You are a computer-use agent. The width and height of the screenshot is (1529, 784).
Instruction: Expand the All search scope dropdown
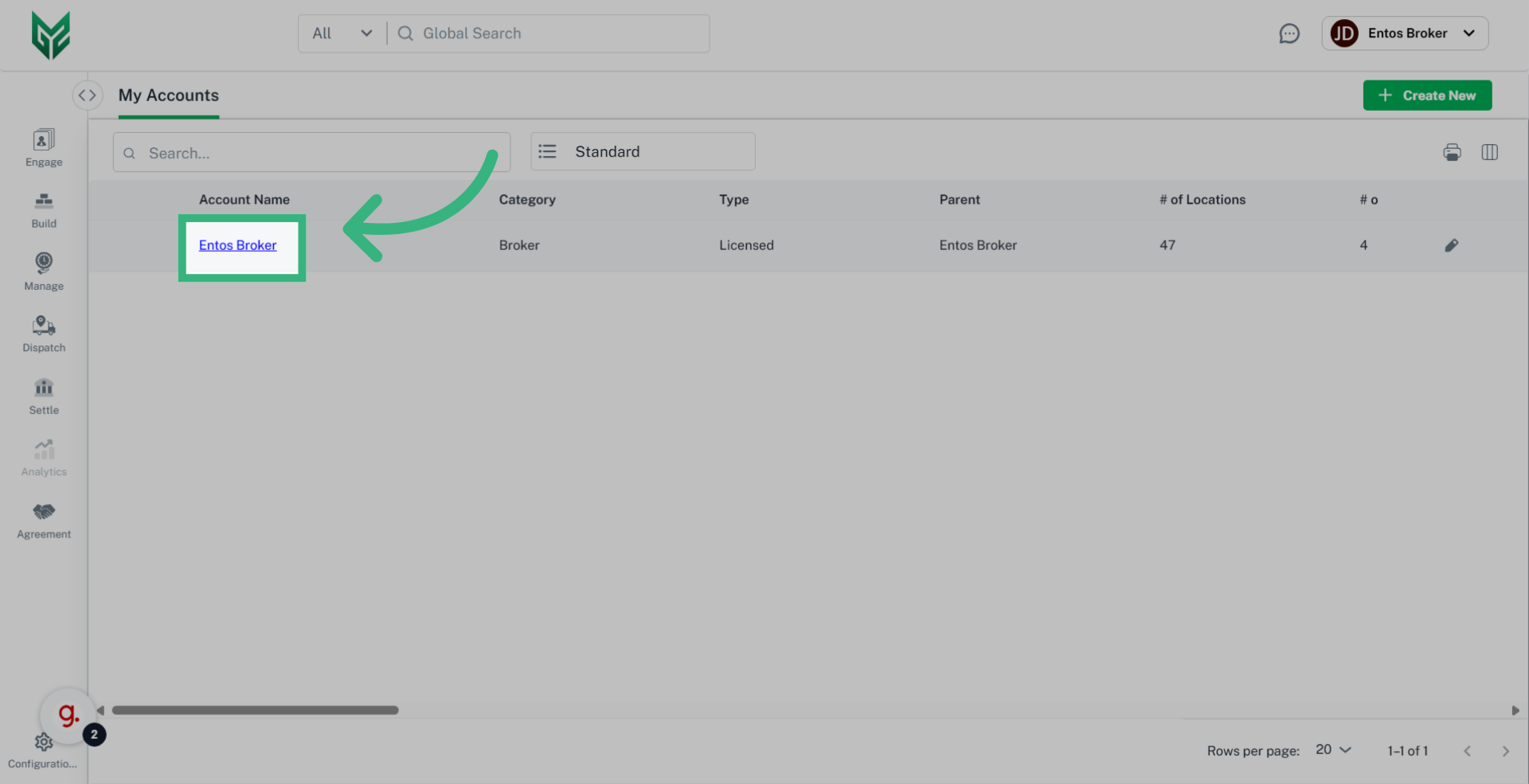(x=341, y=33)
